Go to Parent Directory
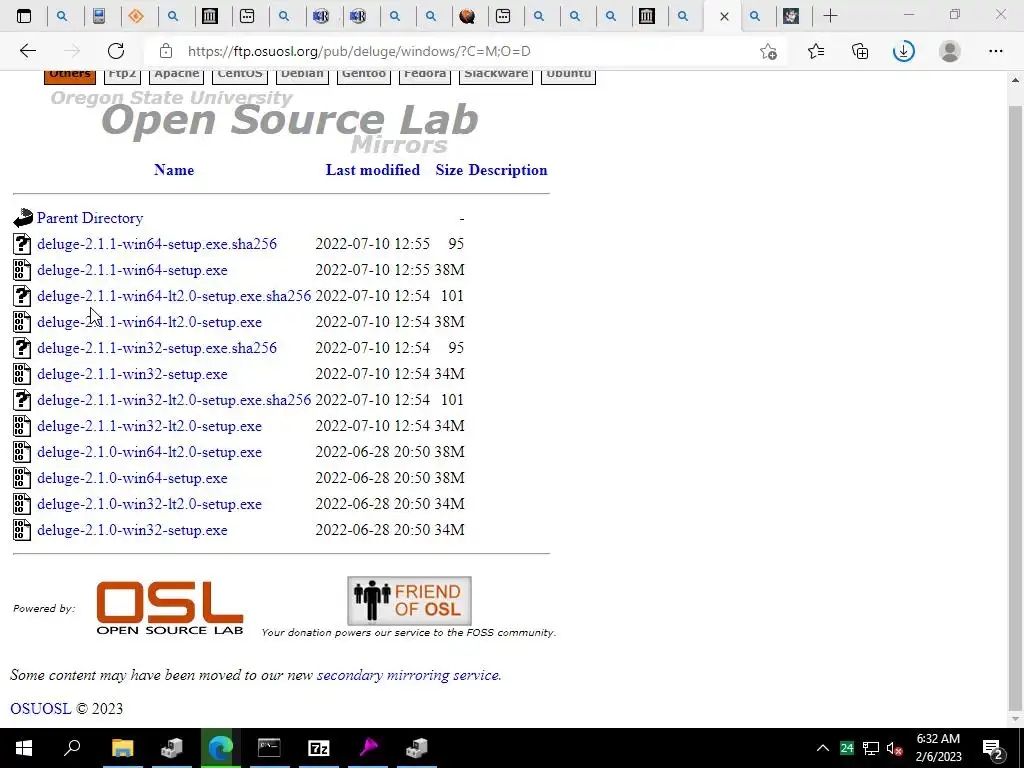Viewport: 1024px width, 768px height. click(90, 218)
